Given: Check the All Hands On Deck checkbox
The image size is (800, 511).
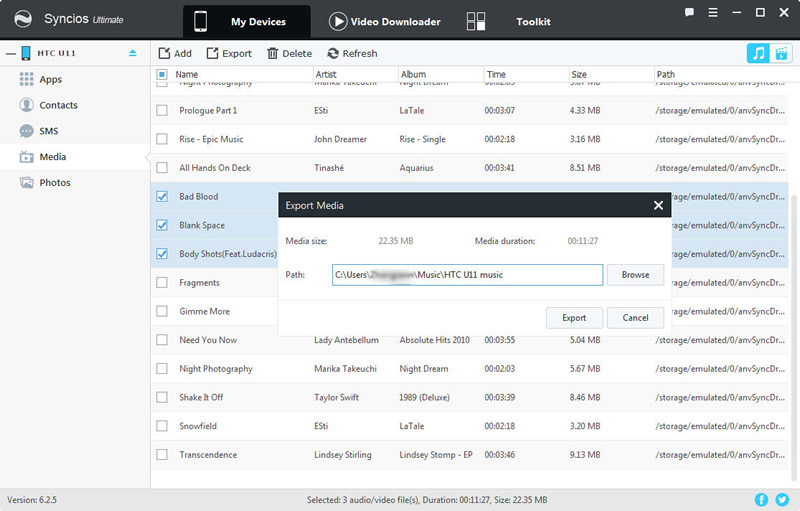Looking at the screenshot, I should [162, 167].
